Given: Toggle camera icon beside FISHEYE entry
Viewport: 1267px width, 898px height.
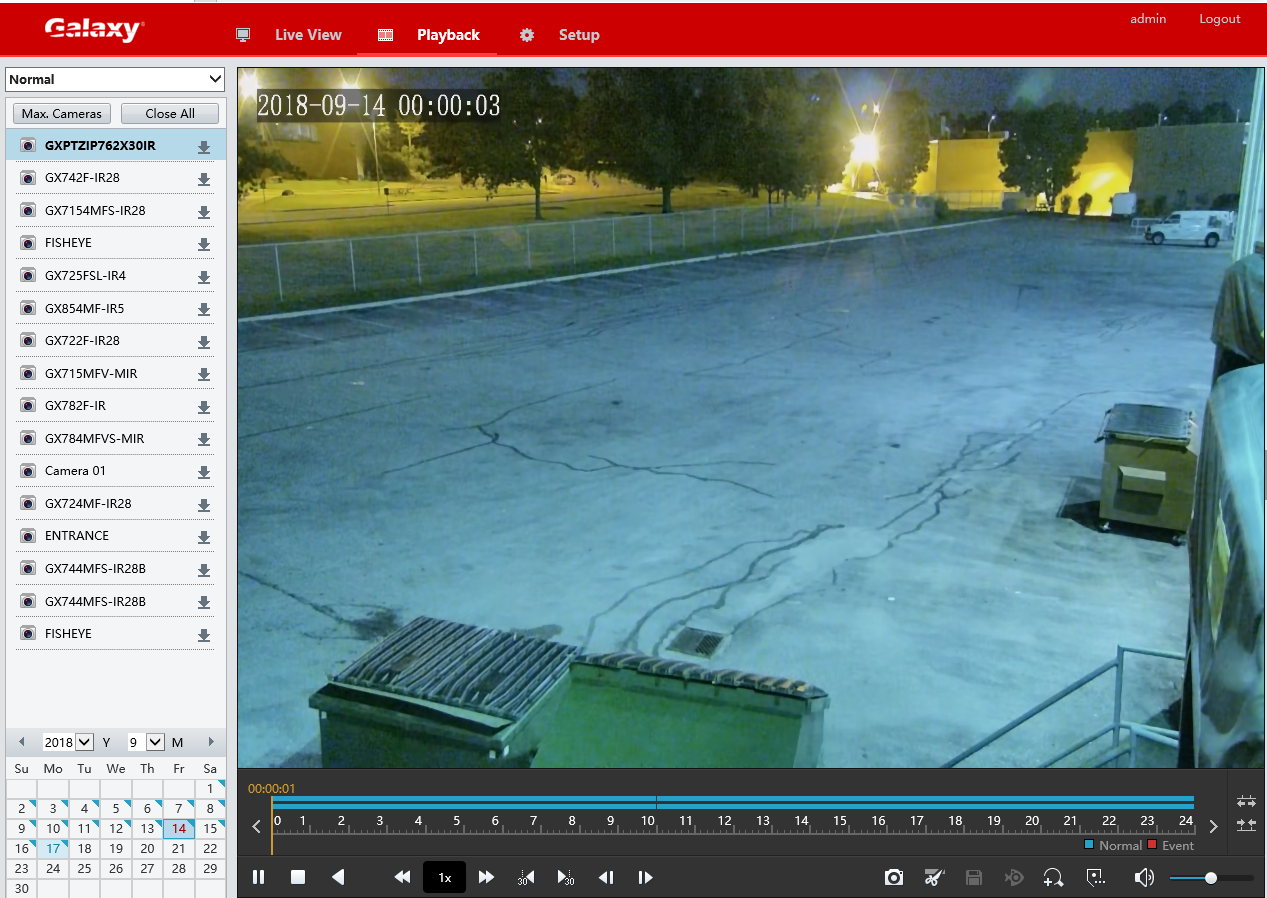Looking at the screenshot, I should [29, 243].
